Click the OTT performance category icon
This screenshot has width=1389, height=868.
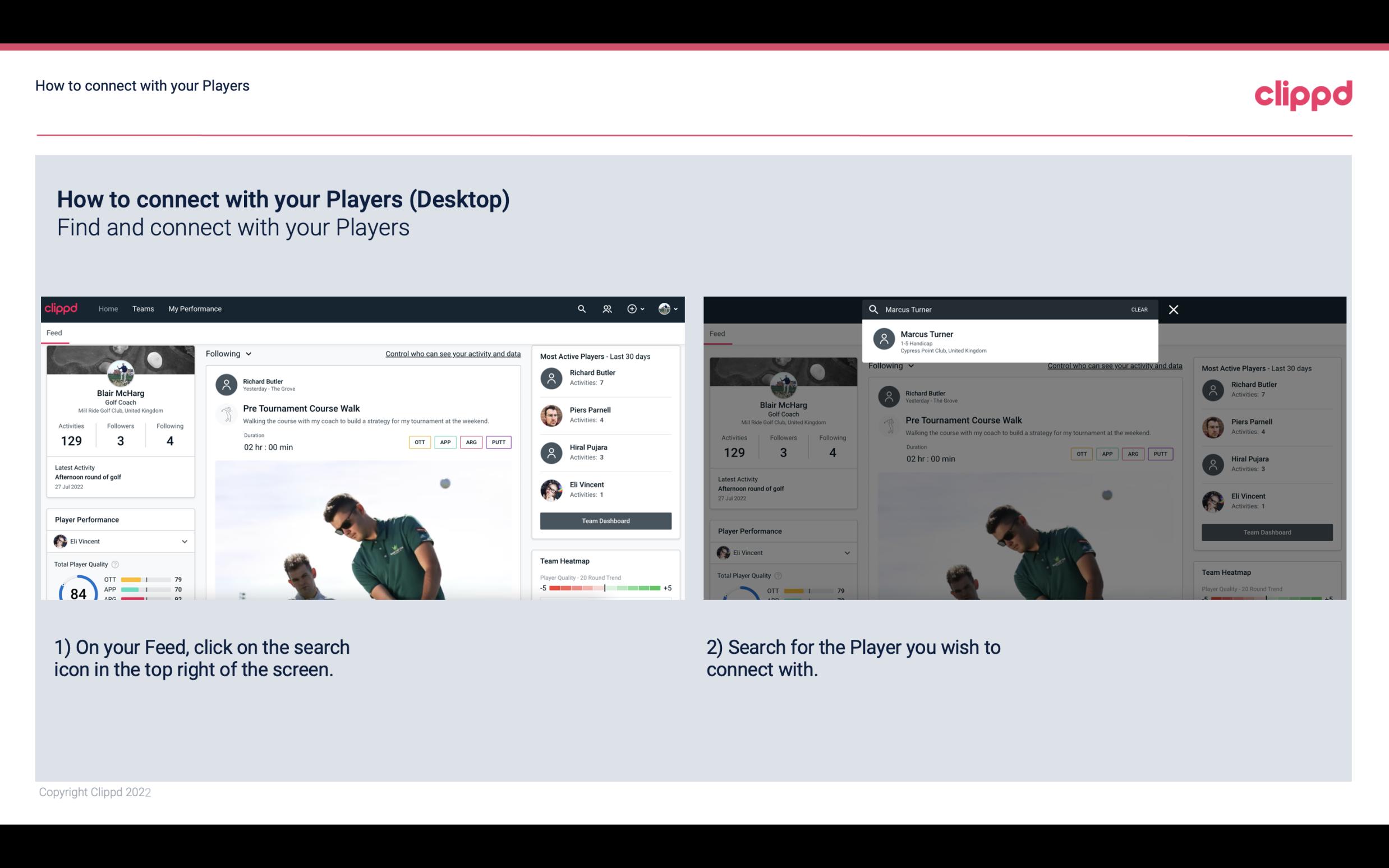click(x=418, y=442)
